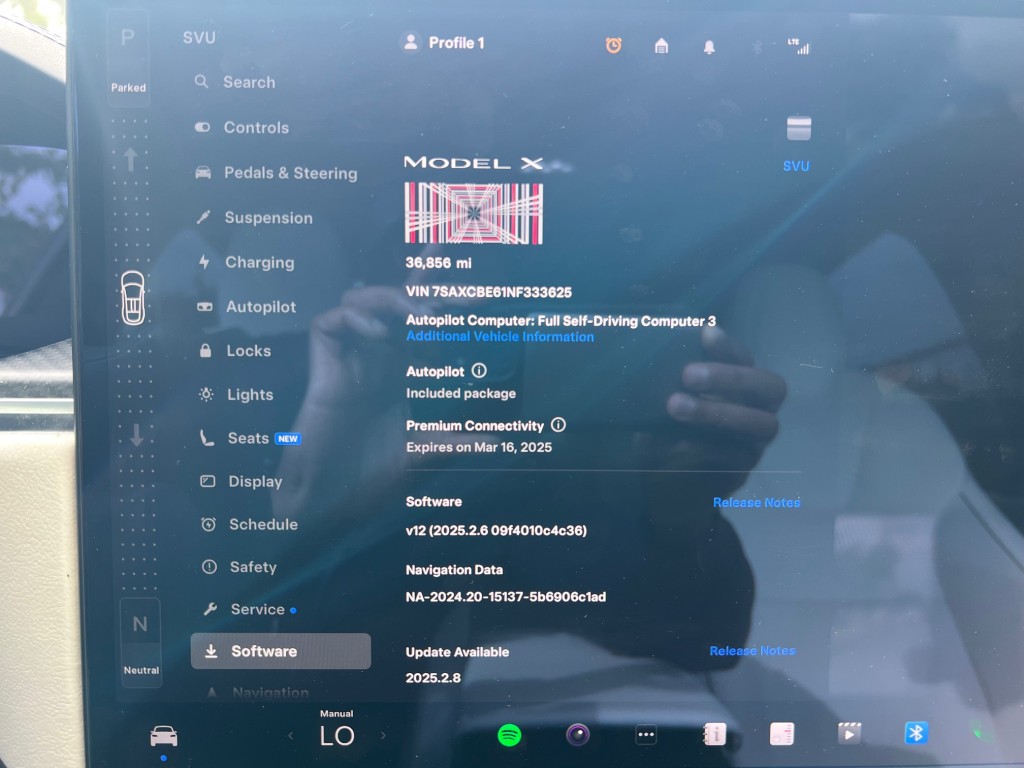Tap the car icon on gear strip
Screen dimensions: 1024x768
133,298
